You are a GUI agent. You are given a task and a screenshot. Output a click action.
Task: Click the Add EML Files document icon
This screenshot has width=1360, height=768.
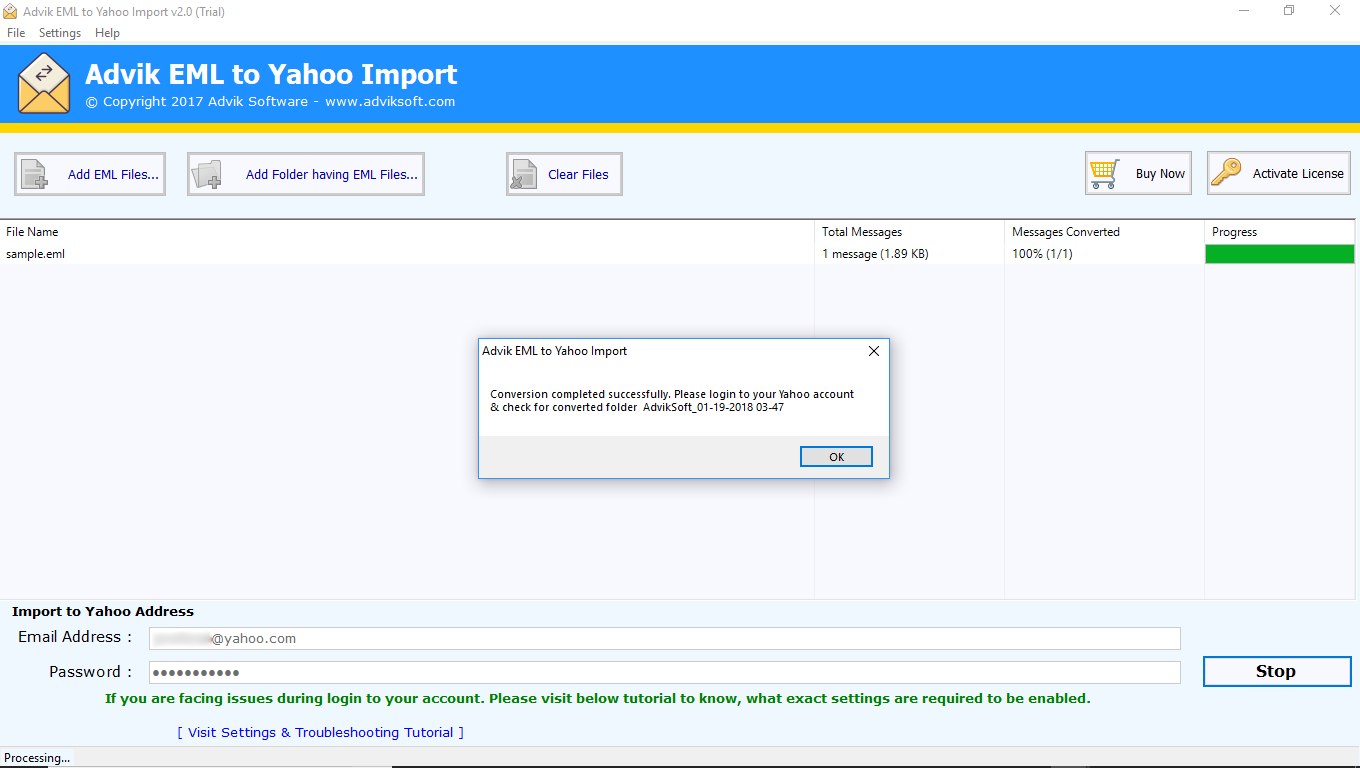pyautogui.click(x=34, y=174)
